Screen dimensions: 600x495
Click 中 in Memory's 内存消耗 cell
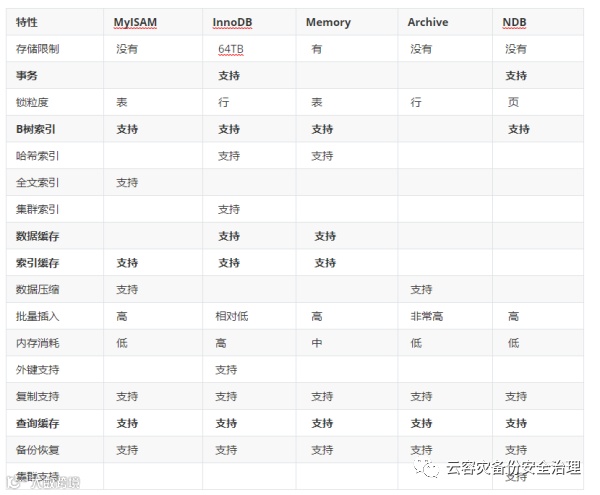click(x=316, y=343)
